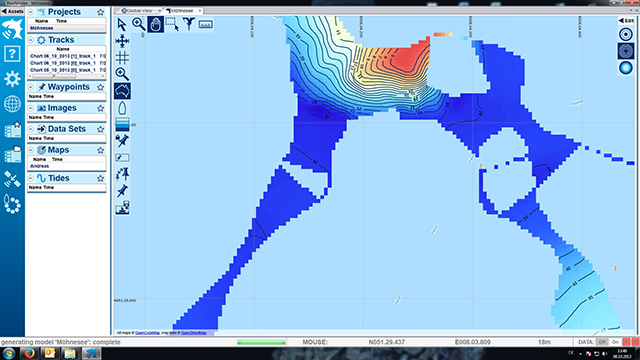Screen dimensions: 640x360
Task: Open the OpenStreetMap attribution link
Action: pos(194,333)
